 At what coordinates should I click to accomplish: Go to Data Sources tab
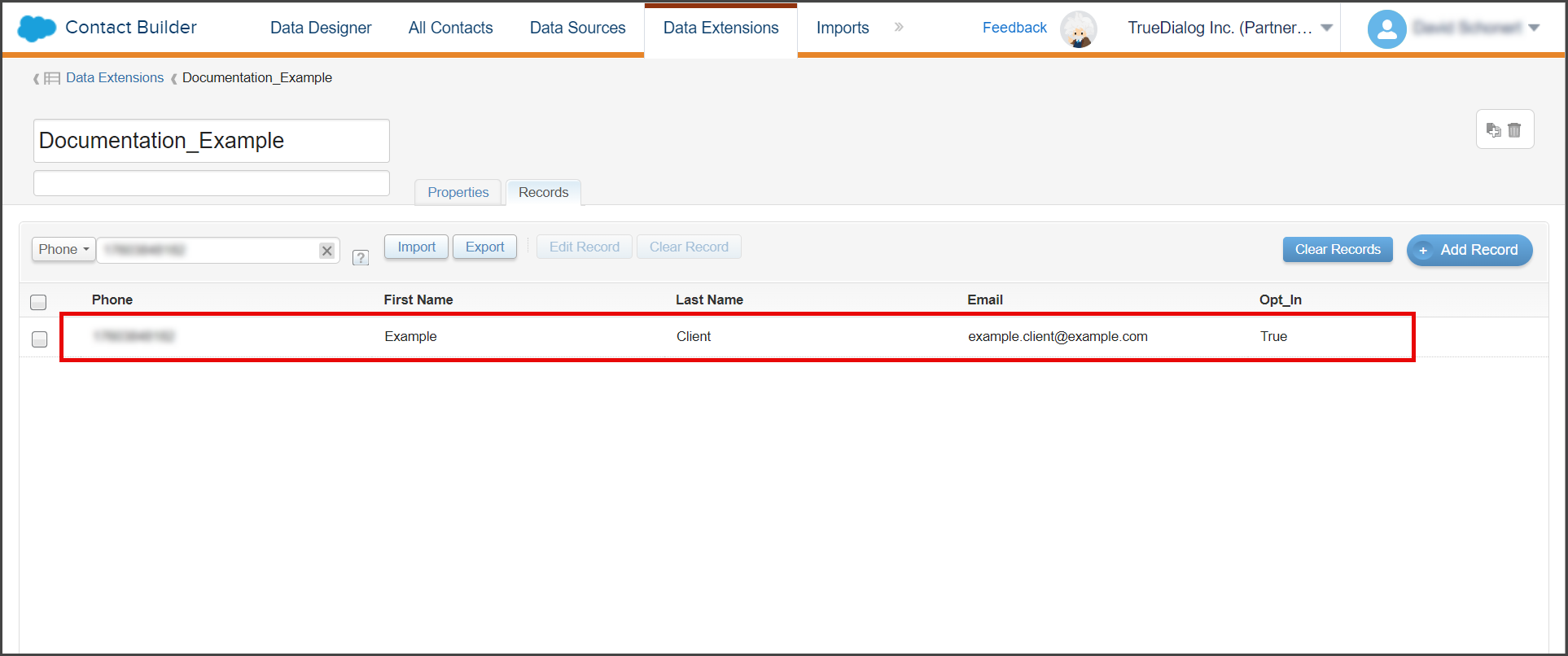tap(578, 28)
